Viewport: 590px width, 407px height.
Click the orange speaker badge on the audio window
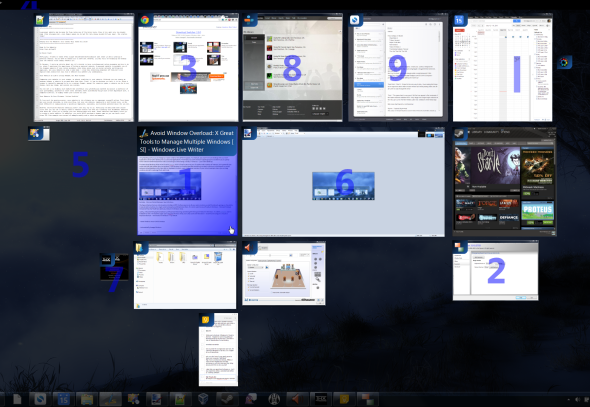tap(248, 248)
